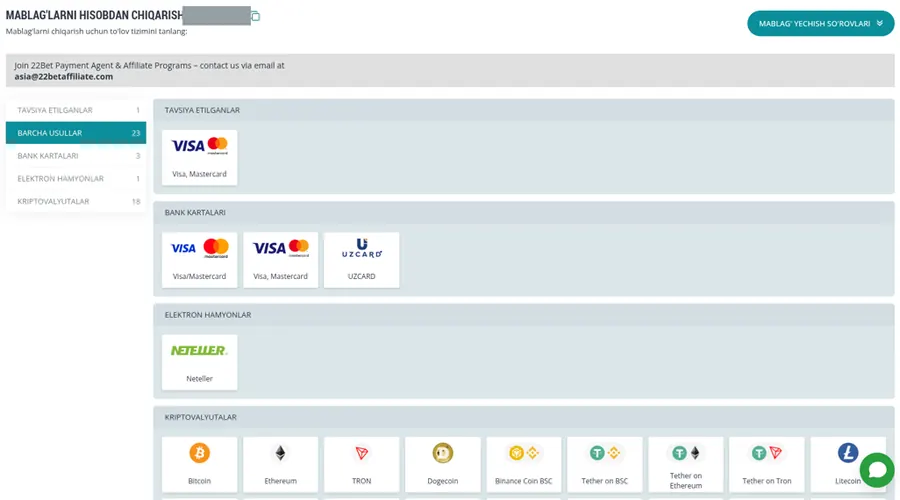The image size is (900, 500).
Task: Open the Bank Kartalari category in sidebar
Action: (x=76, y=156)
